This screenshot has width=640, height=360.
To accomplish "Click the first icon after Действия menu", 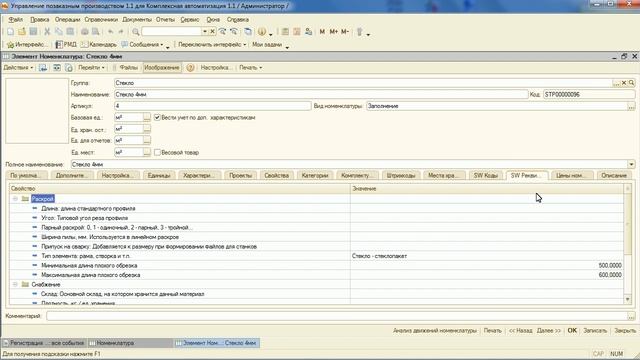I will [43, 68].
